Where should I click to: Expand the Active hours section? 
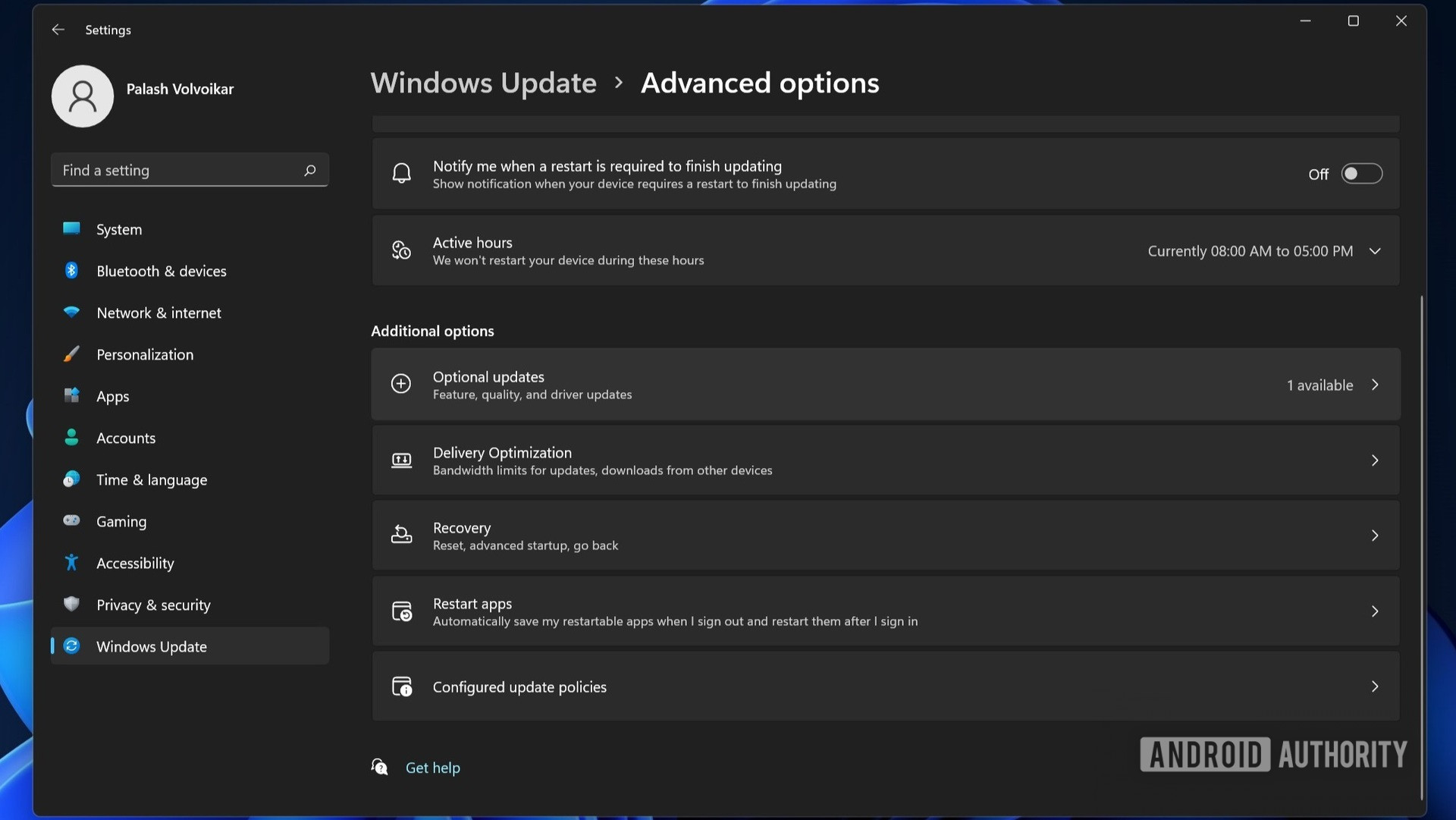[1376, 251]
